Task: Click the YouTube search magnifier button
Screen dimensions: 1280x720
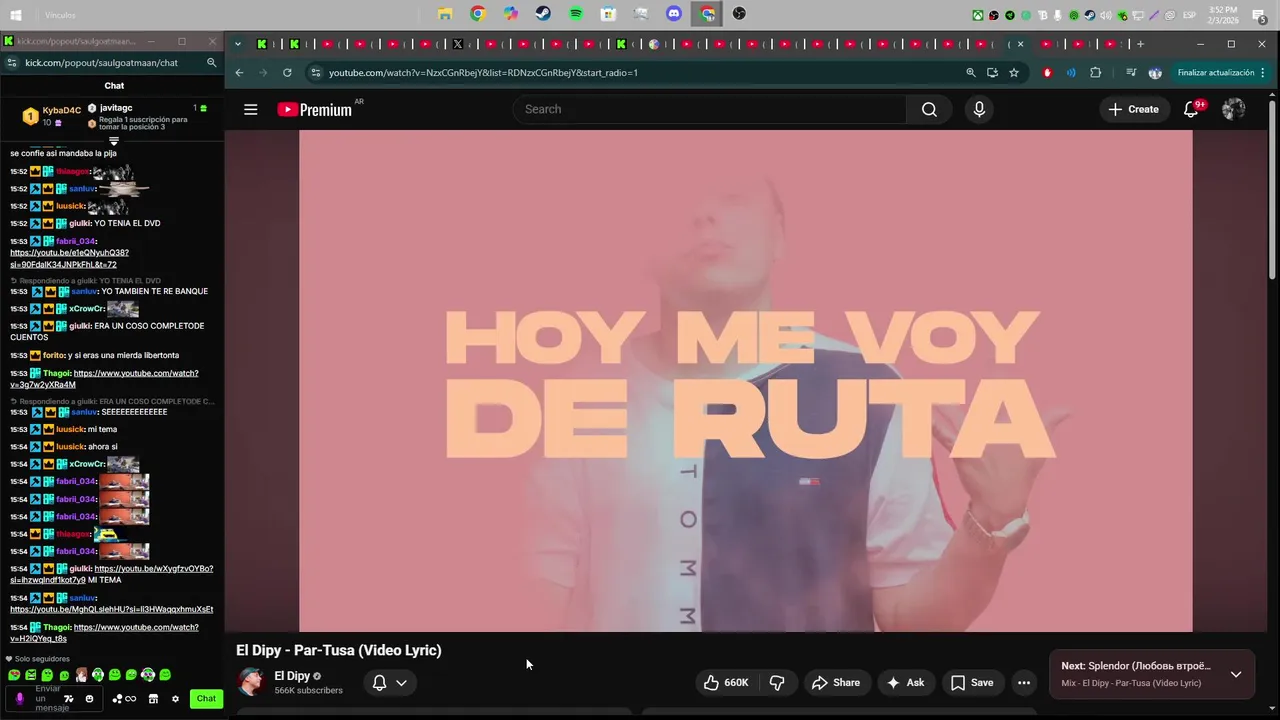Action: point(929,110)
